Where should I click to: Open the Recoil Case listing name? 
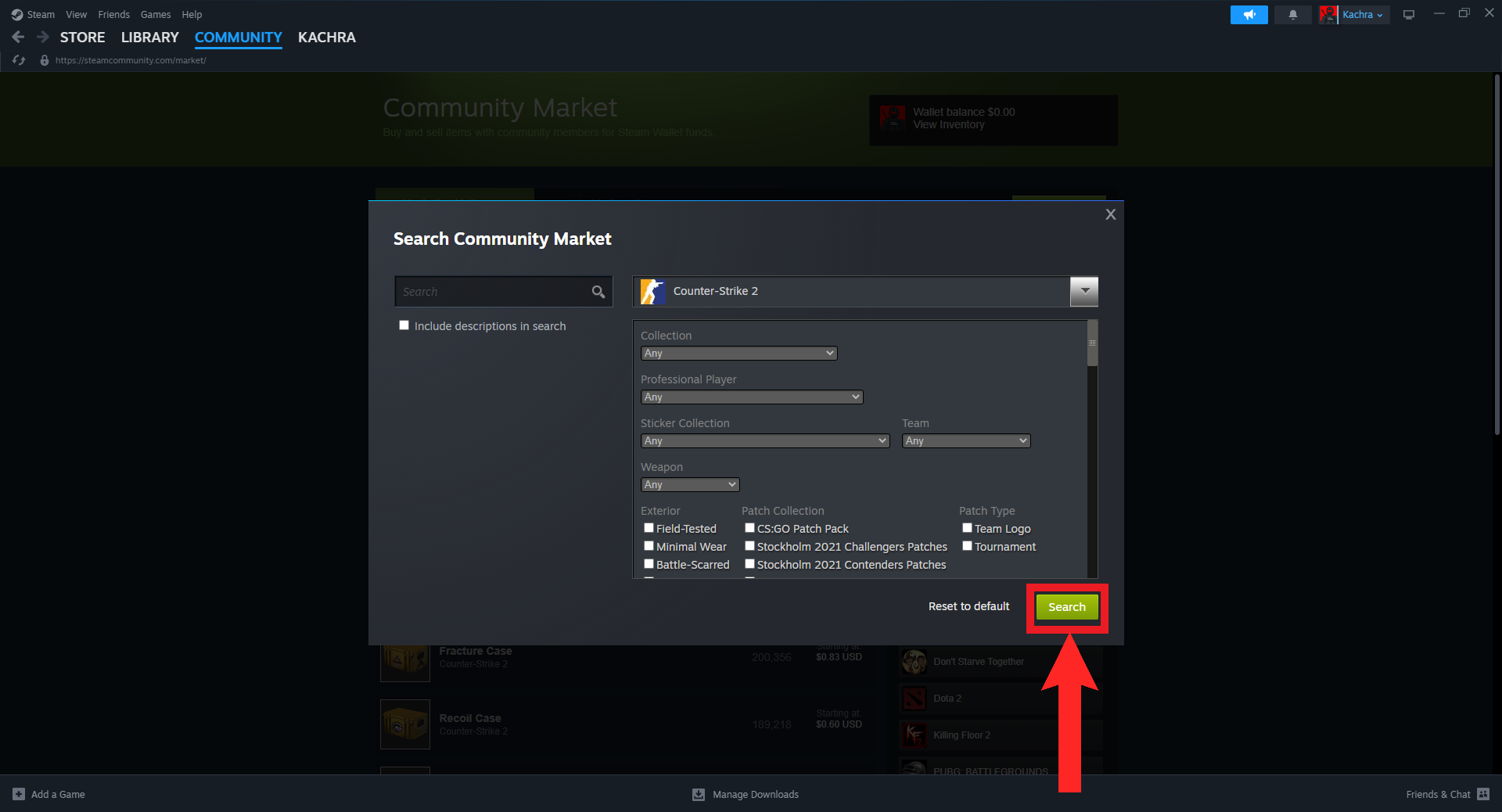click(470, 718)
